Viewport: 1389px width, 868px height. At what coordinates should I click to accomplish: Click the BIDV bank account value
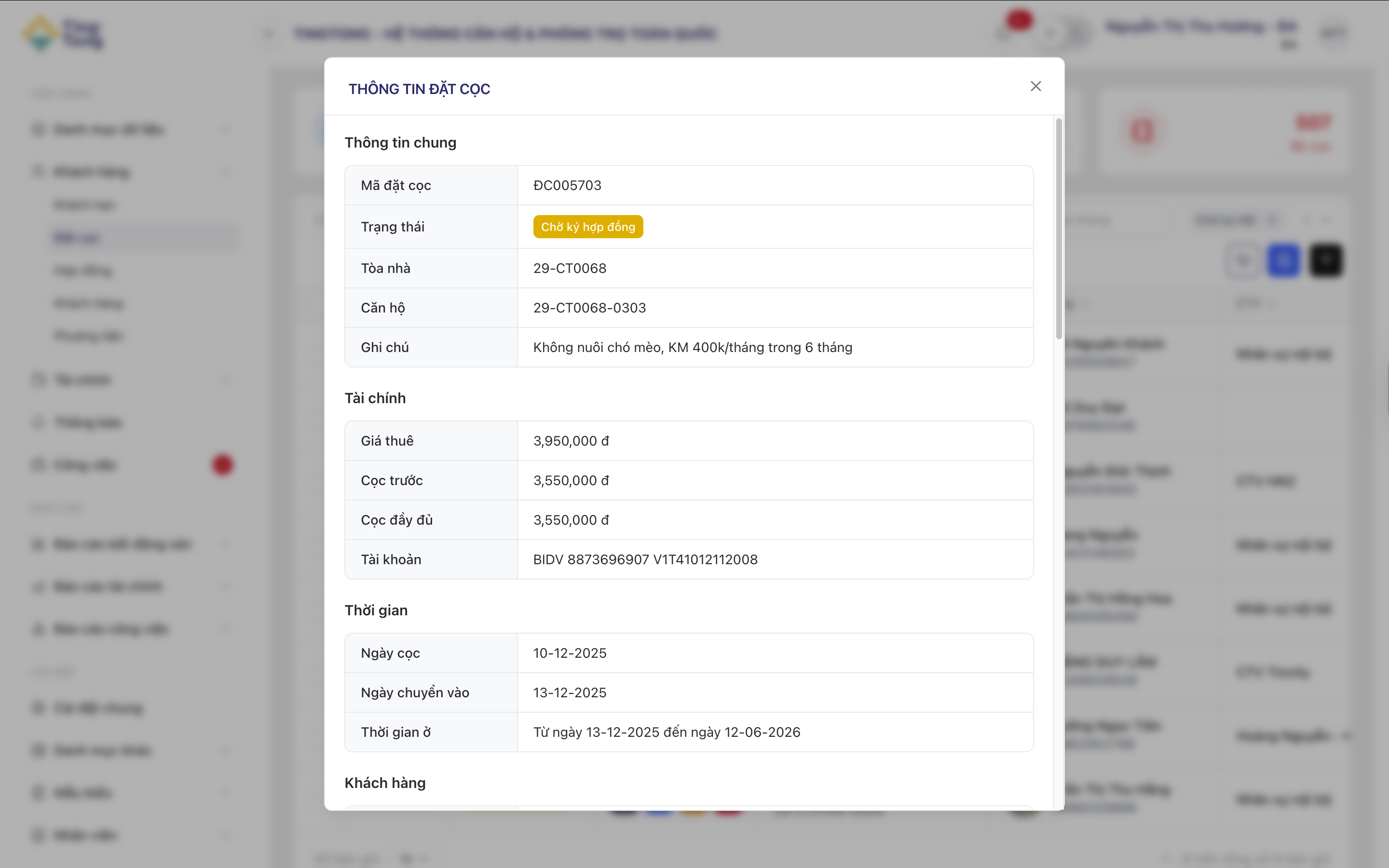(x=645, y=559)
